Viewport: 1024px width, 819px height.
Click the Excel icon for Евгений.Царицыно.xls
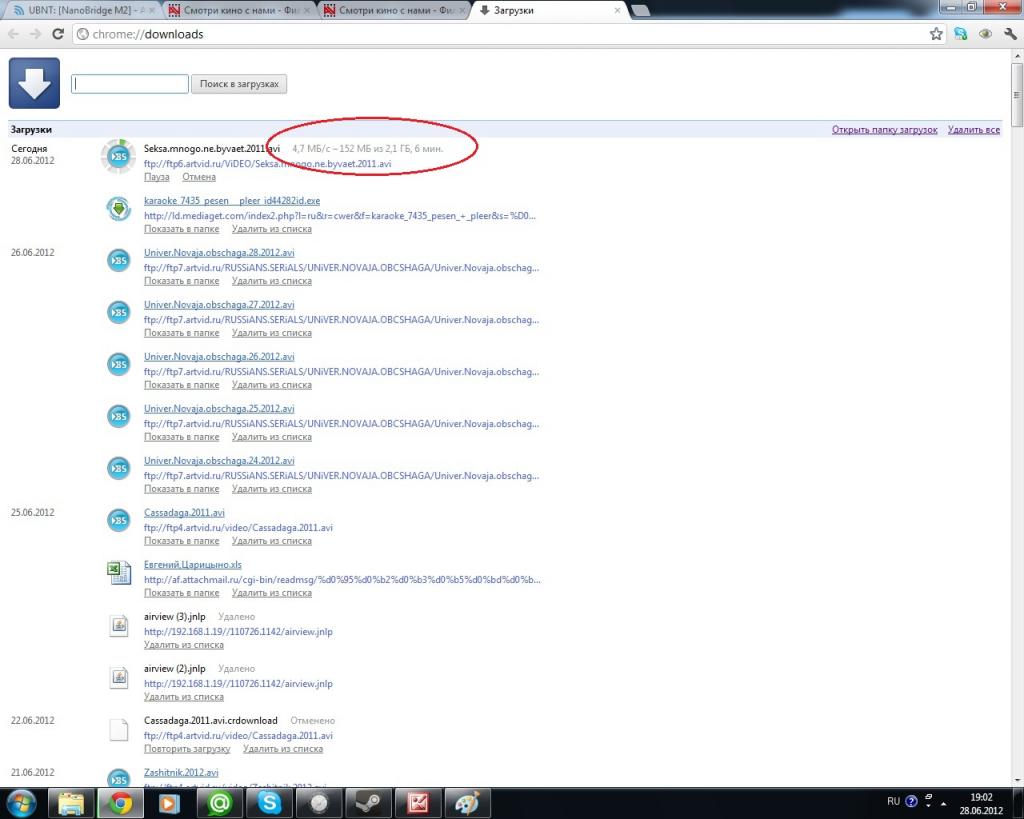coord(119,573)
